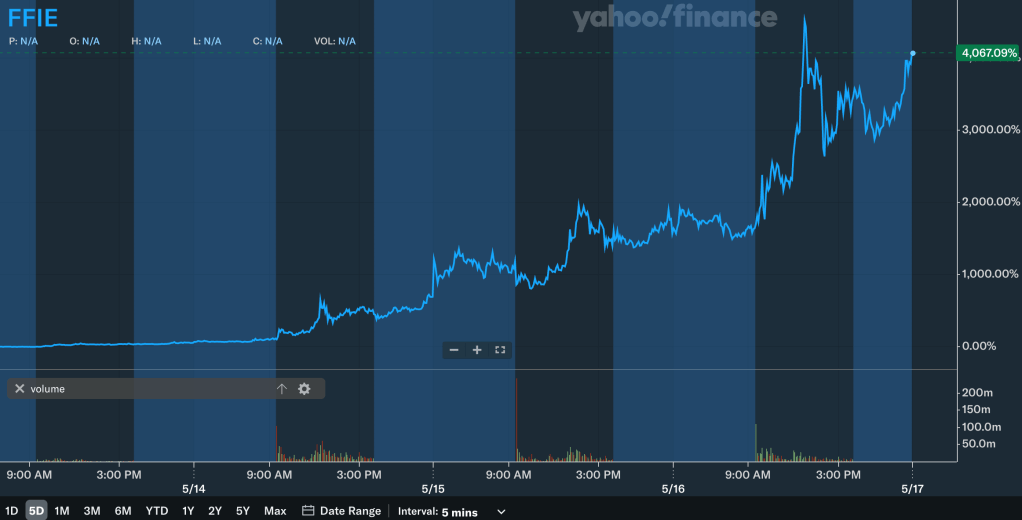Switch to the YTD range
Image resolution: width=1022 pixels, height=520 pixels.
point(157,511)
